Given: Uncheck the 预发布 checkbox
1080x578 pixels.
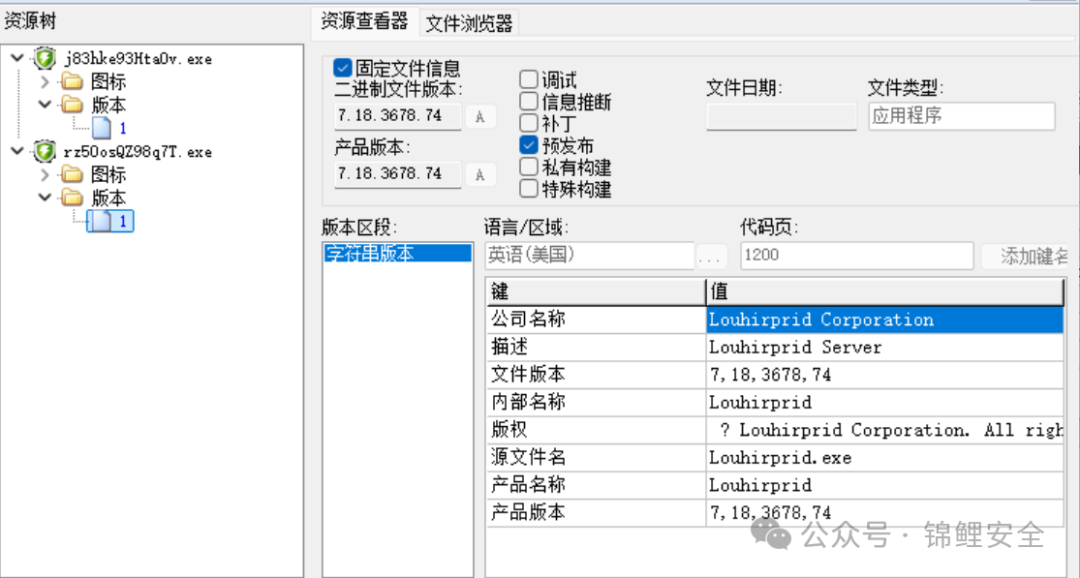Looking at the screenshot, I should (528, 145).
